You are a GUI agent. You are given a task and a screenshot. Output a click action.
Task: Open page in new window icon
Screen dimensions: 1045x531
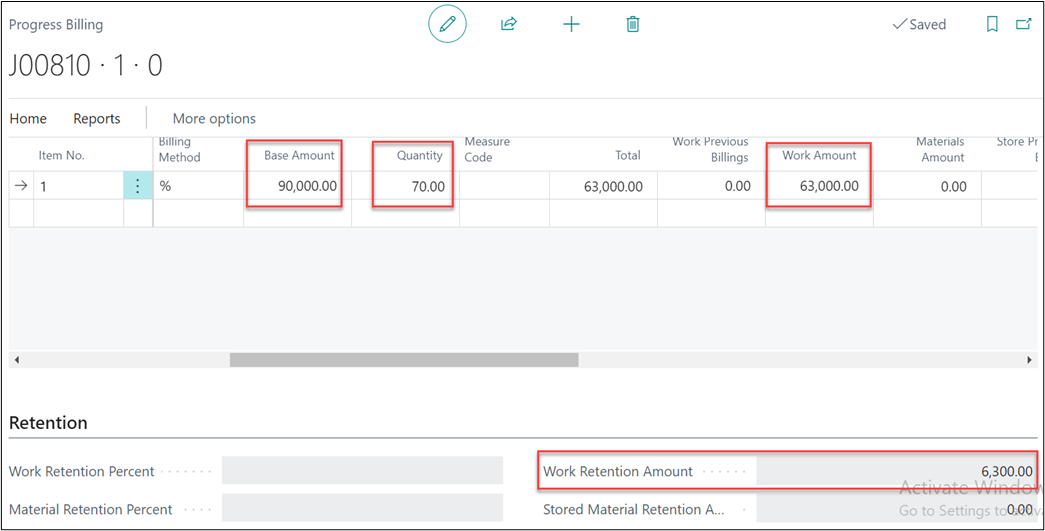point(1023,24)
